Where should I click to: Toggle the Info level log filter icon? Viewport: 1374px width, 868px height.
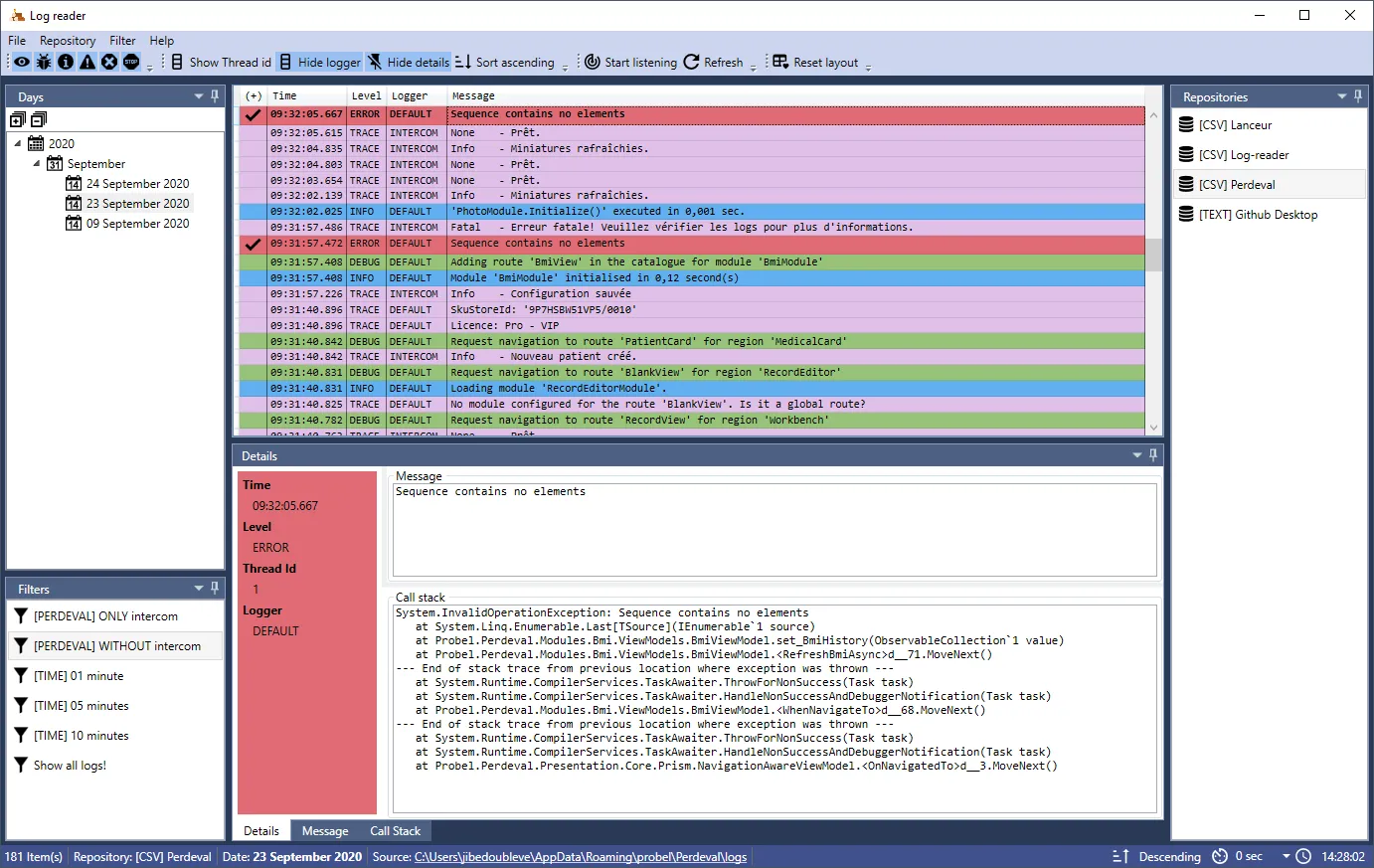(x=66, y=62)
